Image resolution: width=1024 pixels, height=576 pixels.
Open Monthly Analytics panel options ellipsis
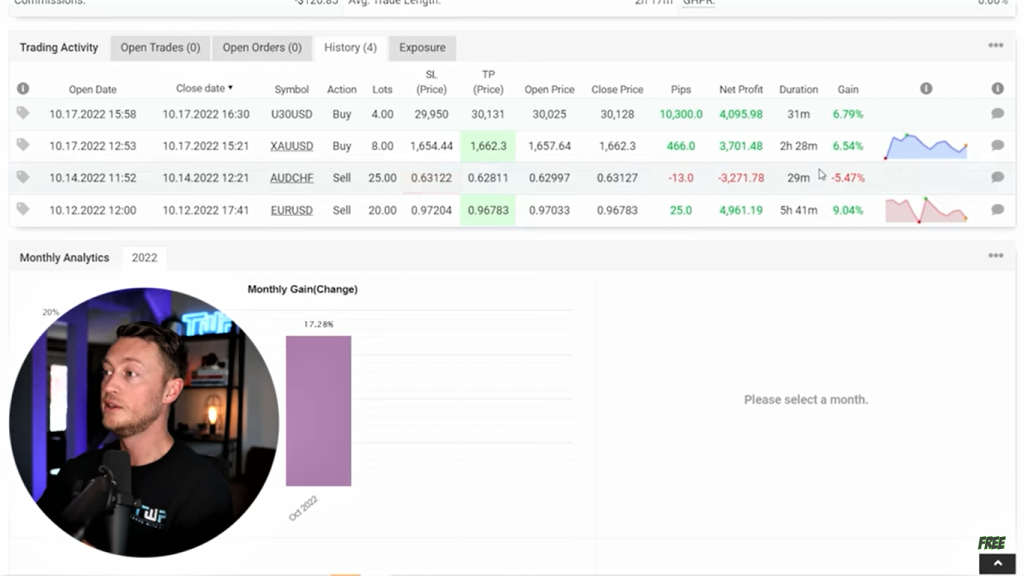coord(995,256)
